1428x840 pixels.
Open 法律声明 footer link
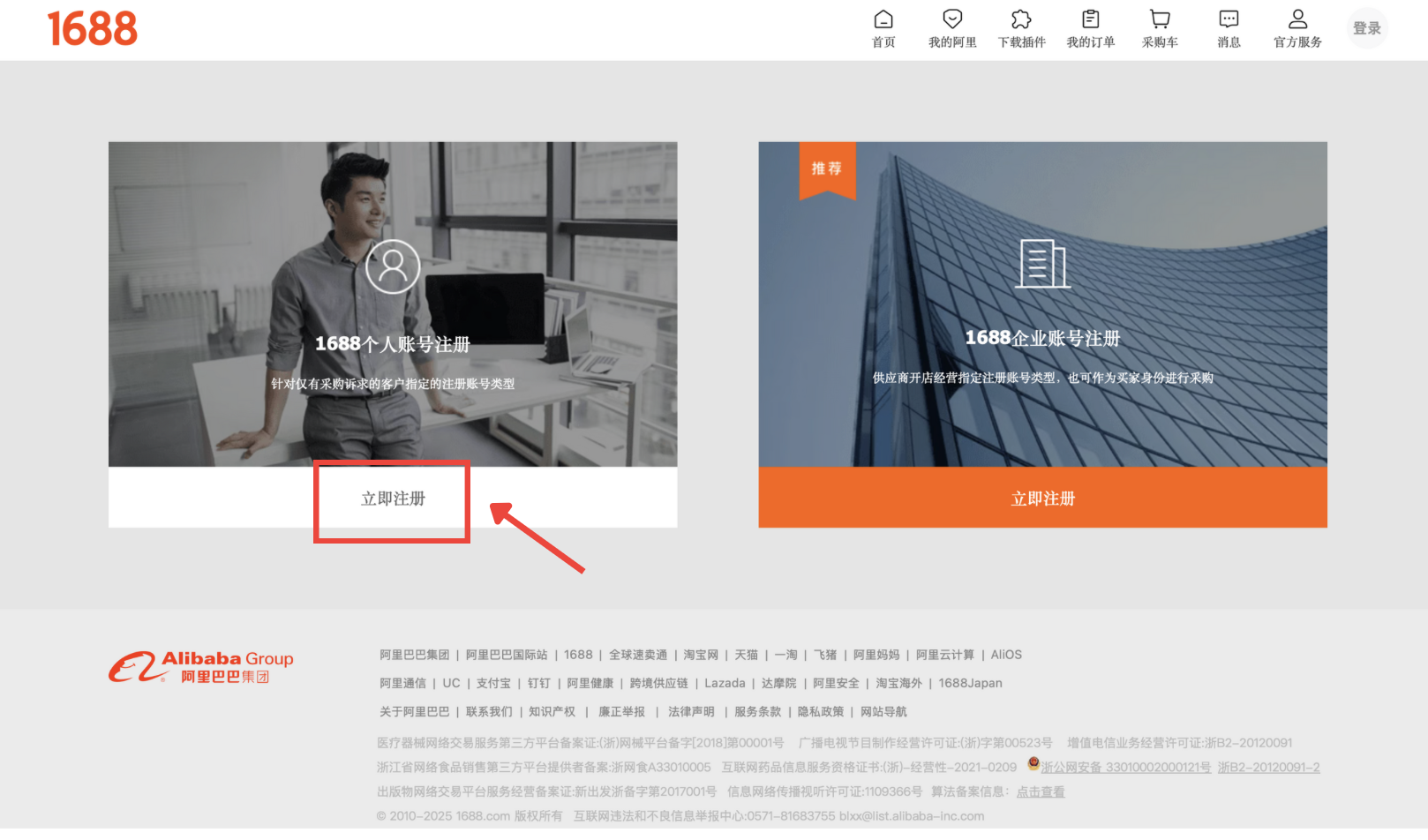coord(691,711)
